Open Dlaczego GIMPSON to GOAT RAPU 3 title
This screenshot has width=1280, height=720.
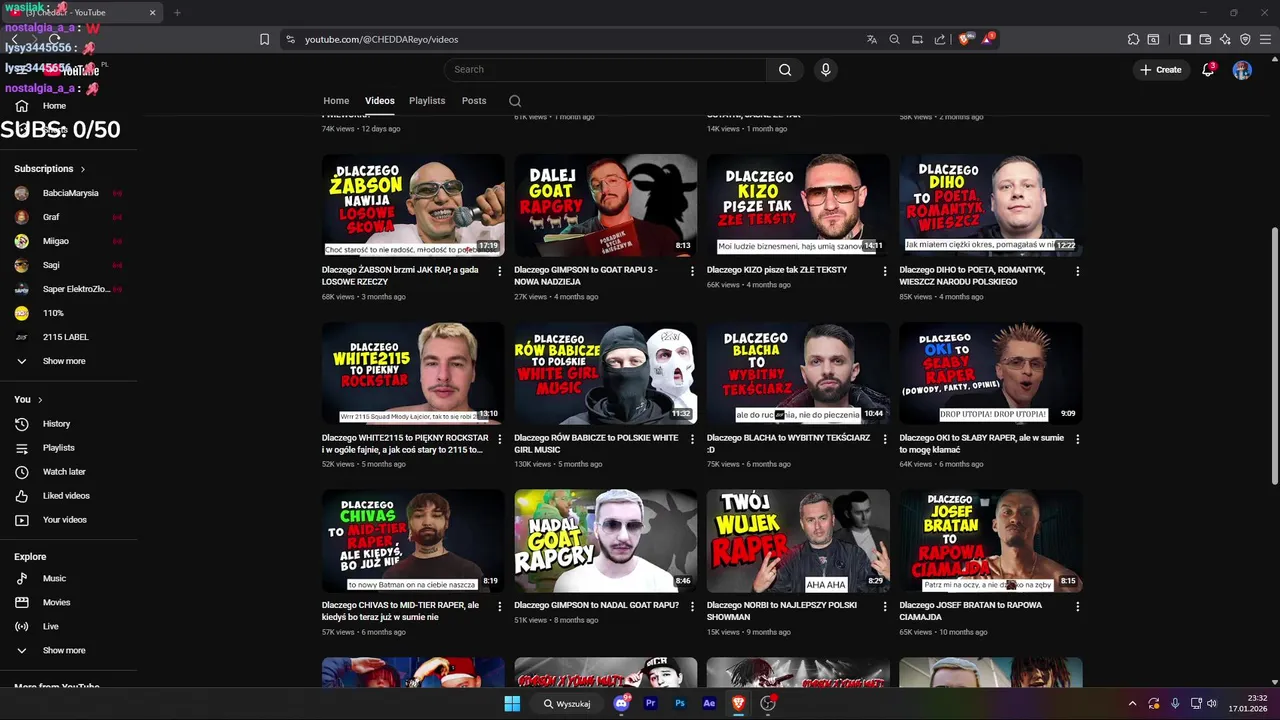tap(586, 276)
